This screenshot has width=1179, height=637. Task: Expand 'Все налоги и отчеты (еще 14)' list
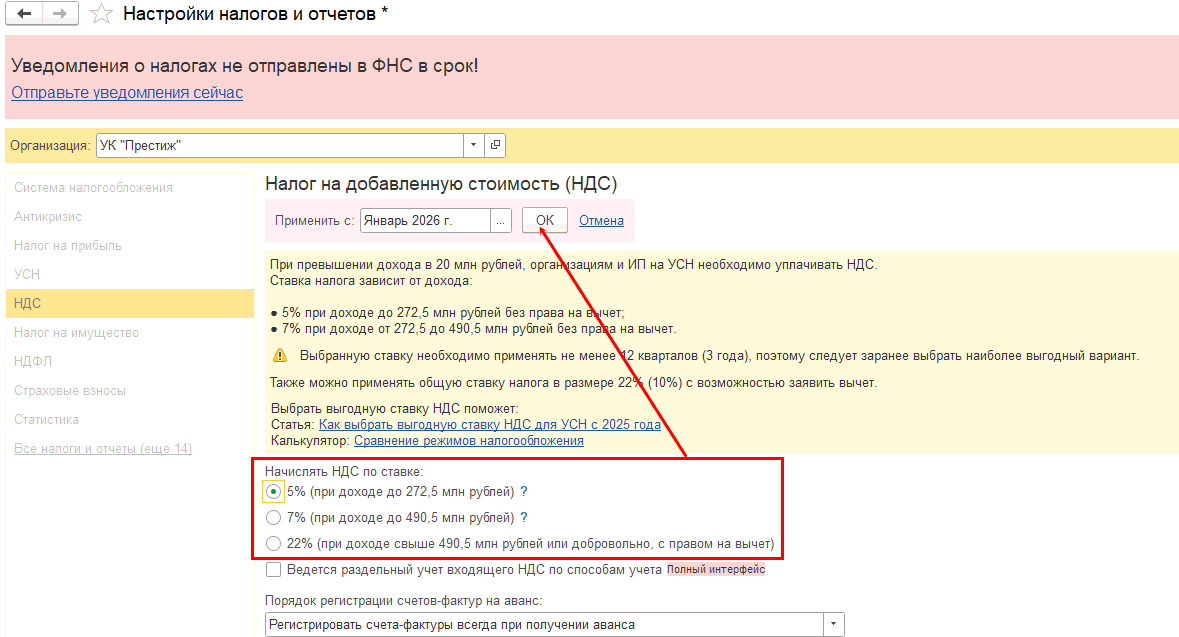[103, 448]
